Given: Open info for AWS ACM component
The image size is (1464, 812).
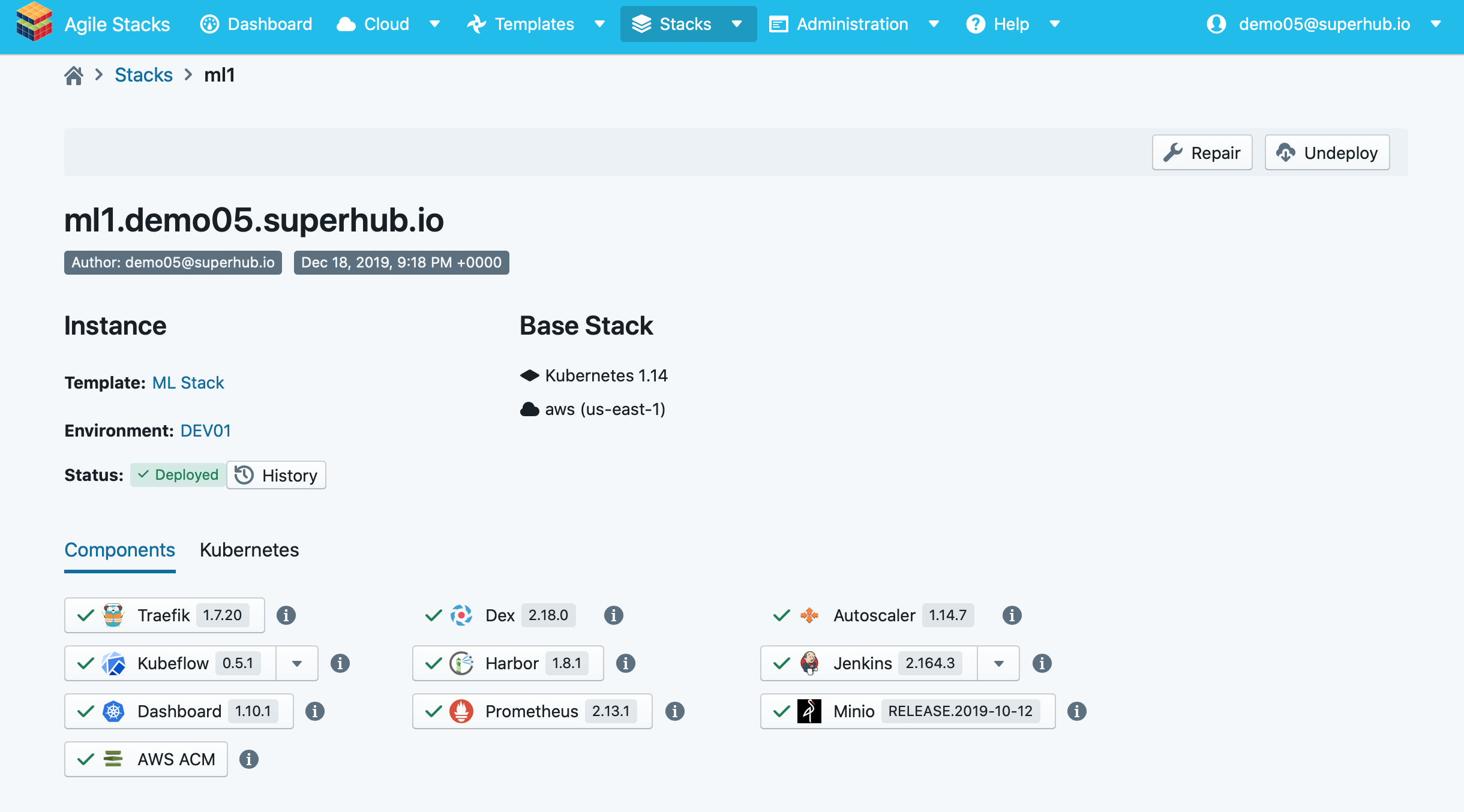Looking at the screenshot, I should [x=249, y=759].
